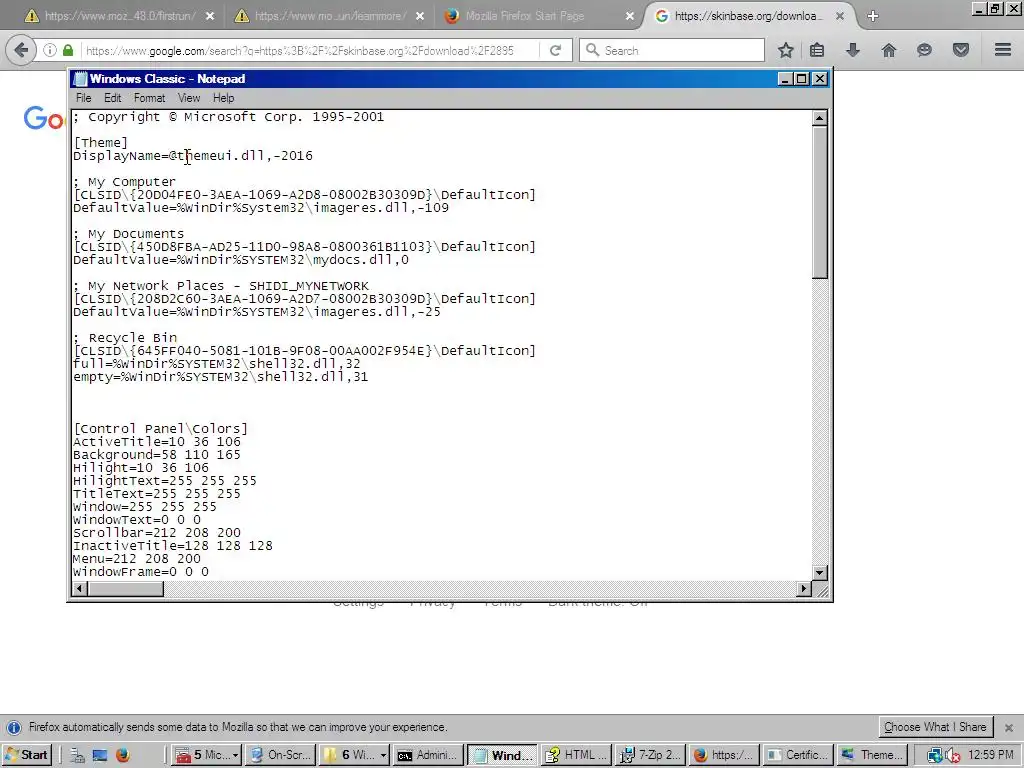Go back with Firefox back arrow
This screenshot has height=768, width=1024.
21,50
